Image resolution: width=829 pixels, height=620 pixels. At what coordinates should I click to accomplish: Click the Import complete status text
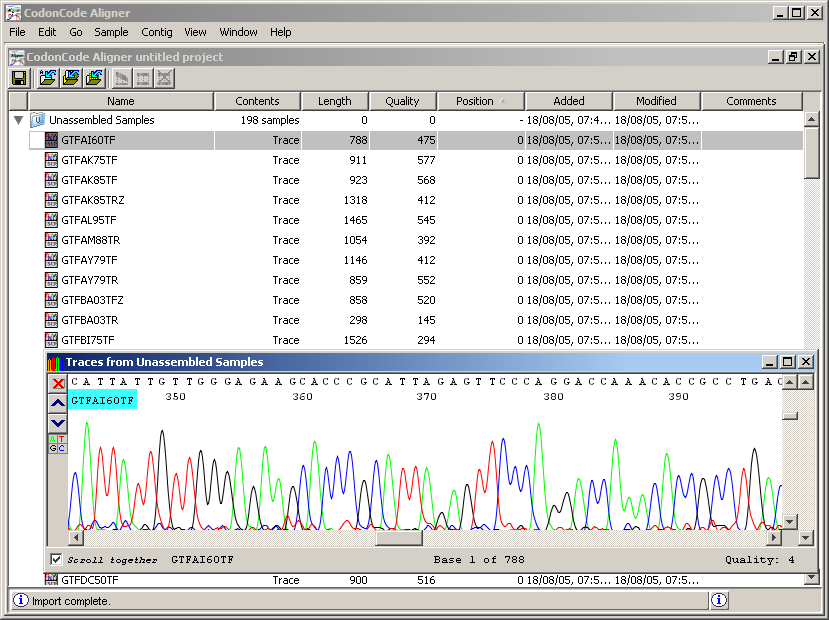coord(71,601)
